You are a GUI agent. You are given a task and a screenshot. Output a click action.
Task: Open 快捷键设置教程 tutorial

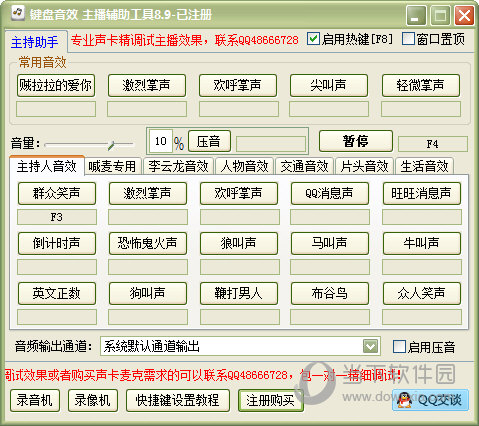pyautogui.click(x=178, y=400)
